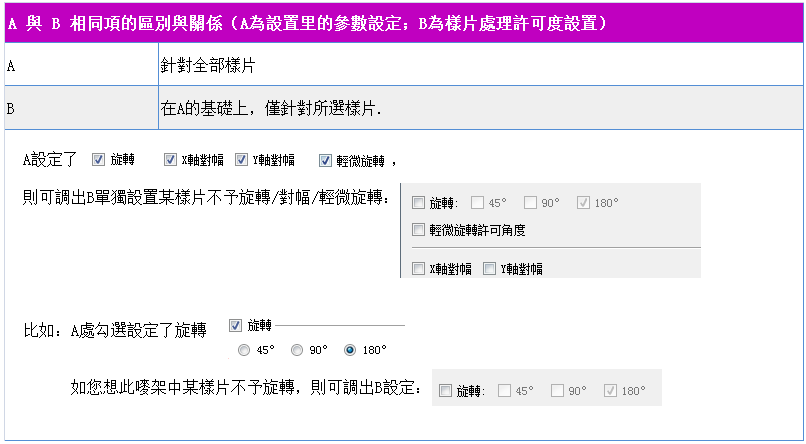Check 旋轉 in the bottom gray B設定 panel
806x444 pixels.
(446, 391)
